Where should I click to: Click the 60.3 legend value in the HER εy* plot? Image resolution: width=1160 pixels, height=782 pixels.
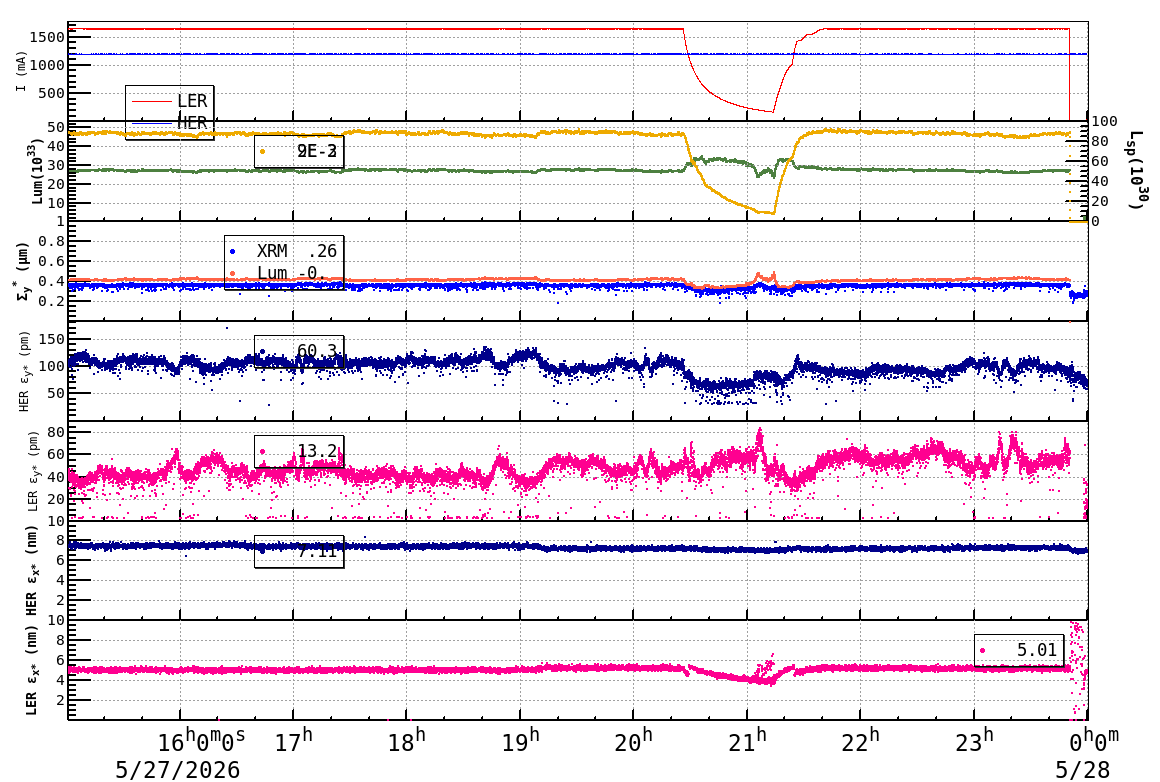tap(317, 351)
